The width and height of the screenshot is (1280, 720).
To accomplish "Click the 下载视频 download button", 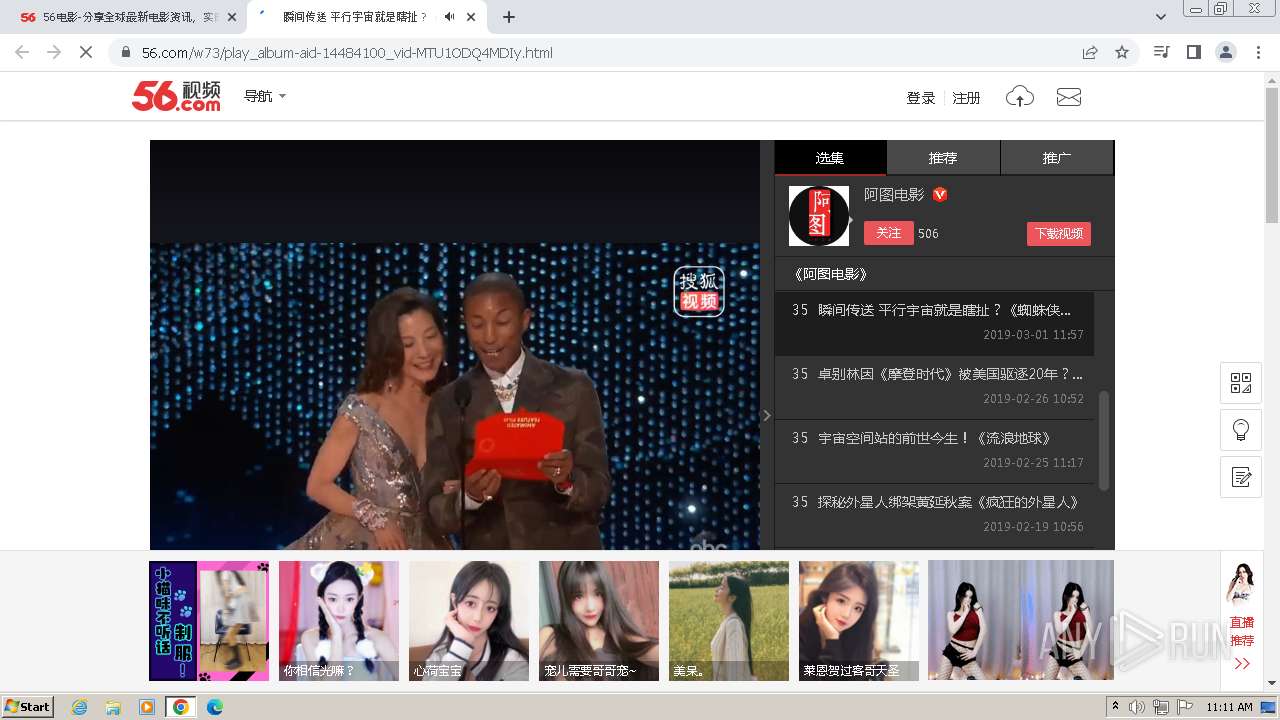I will click(1058, 233).
